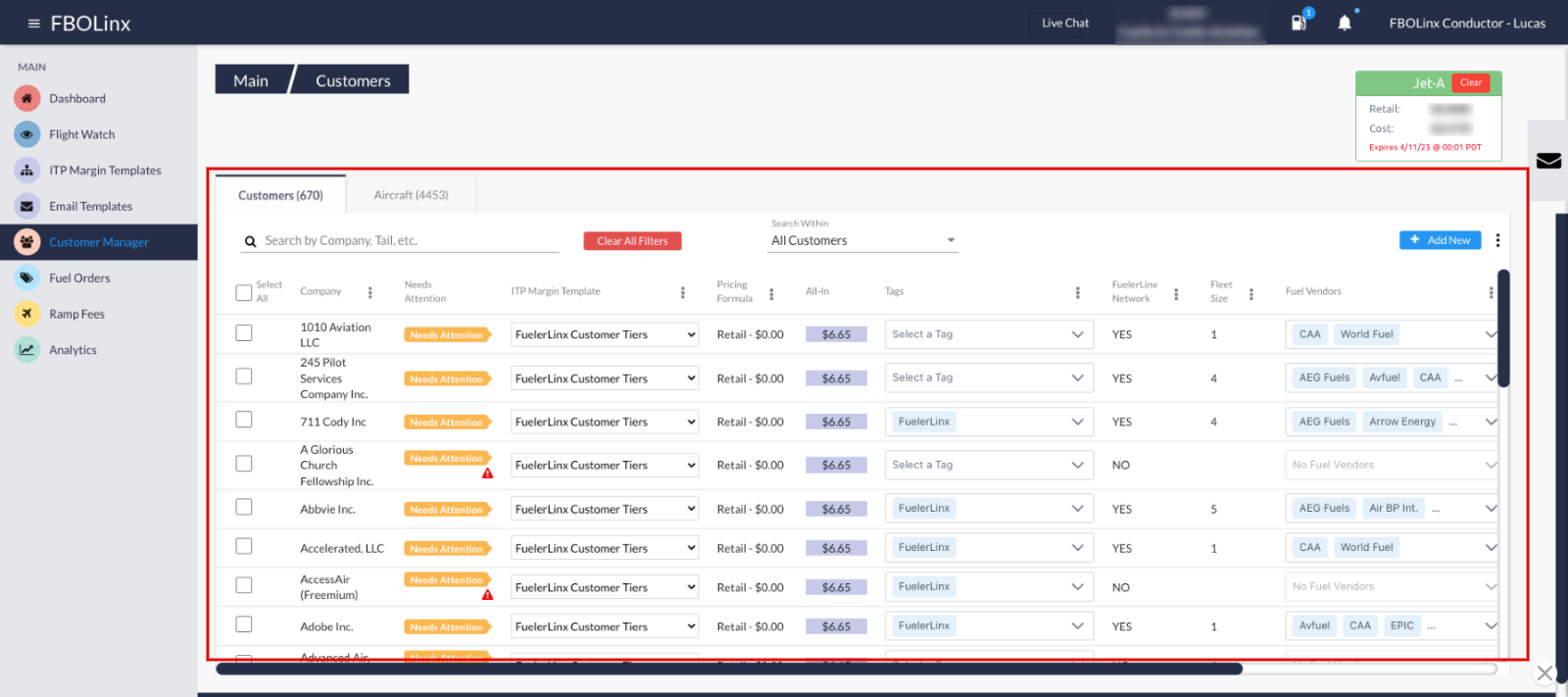This screenshot has width=1568, height=697.
Task: Expand fuel vendors for Abbvie Inc.
Action: click(1491, 508)
